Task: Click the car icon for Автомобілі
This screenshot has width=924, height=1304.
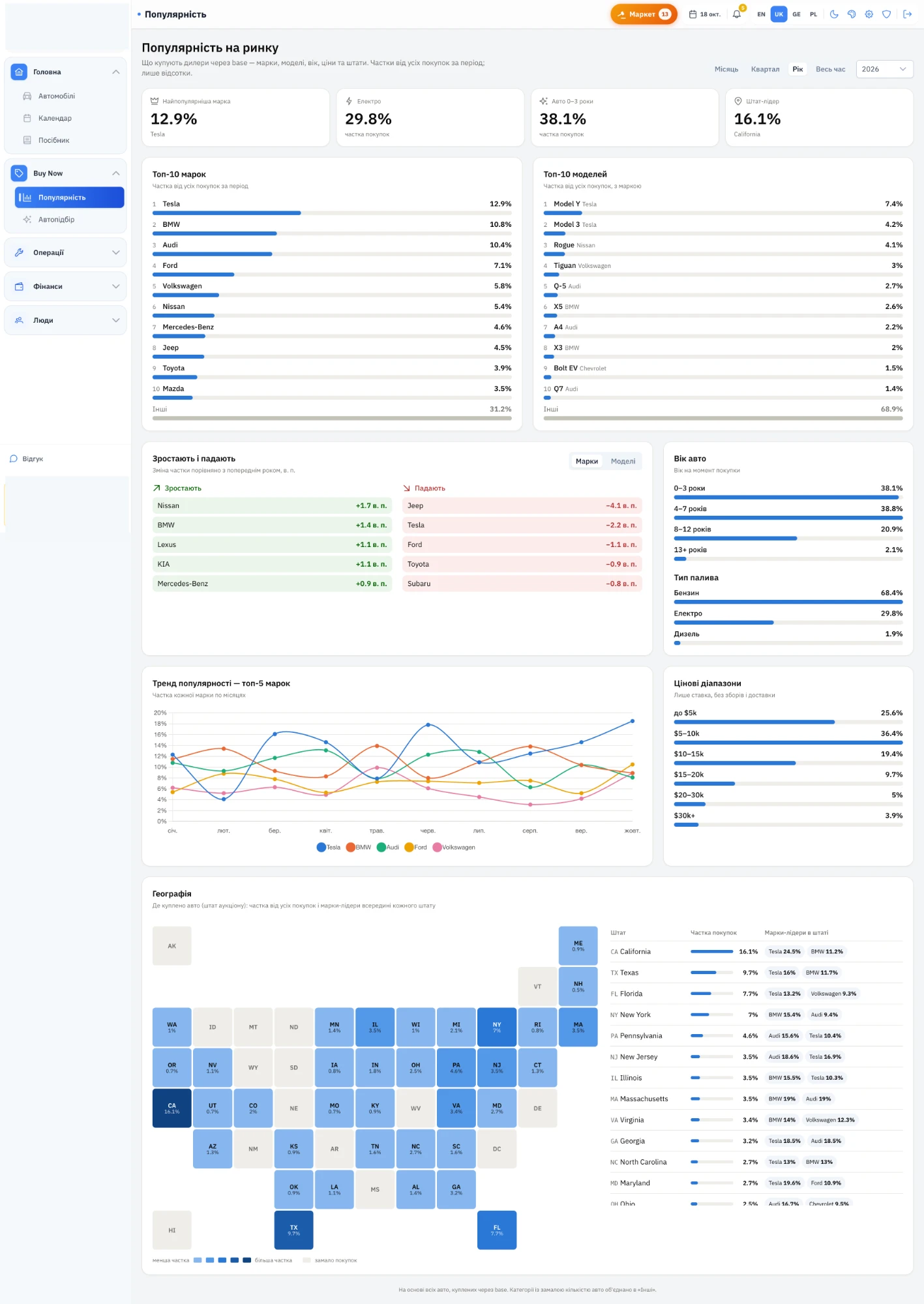Action: pos(27,96)
